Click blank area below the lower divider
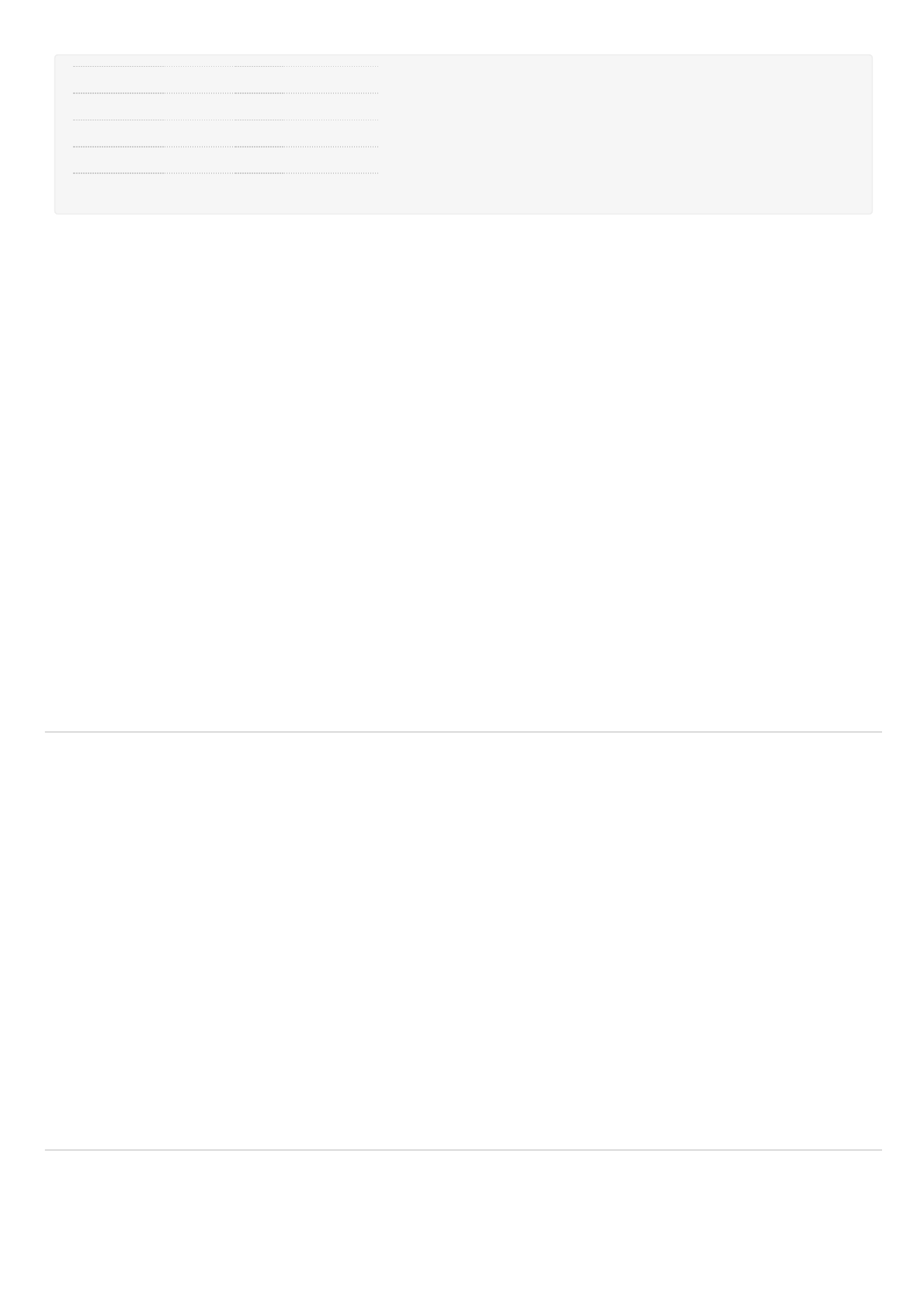Screen dimensions: 924x1308 click(x=463, y=1229)
